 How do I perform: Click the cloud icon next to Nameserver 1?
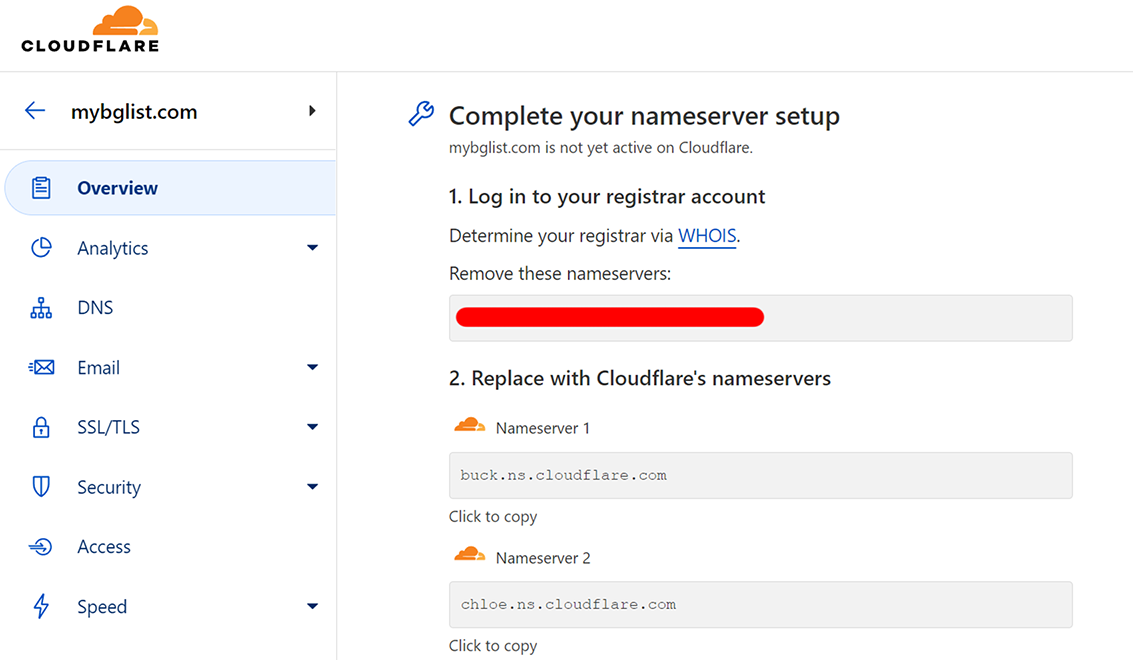pos(470,425)
